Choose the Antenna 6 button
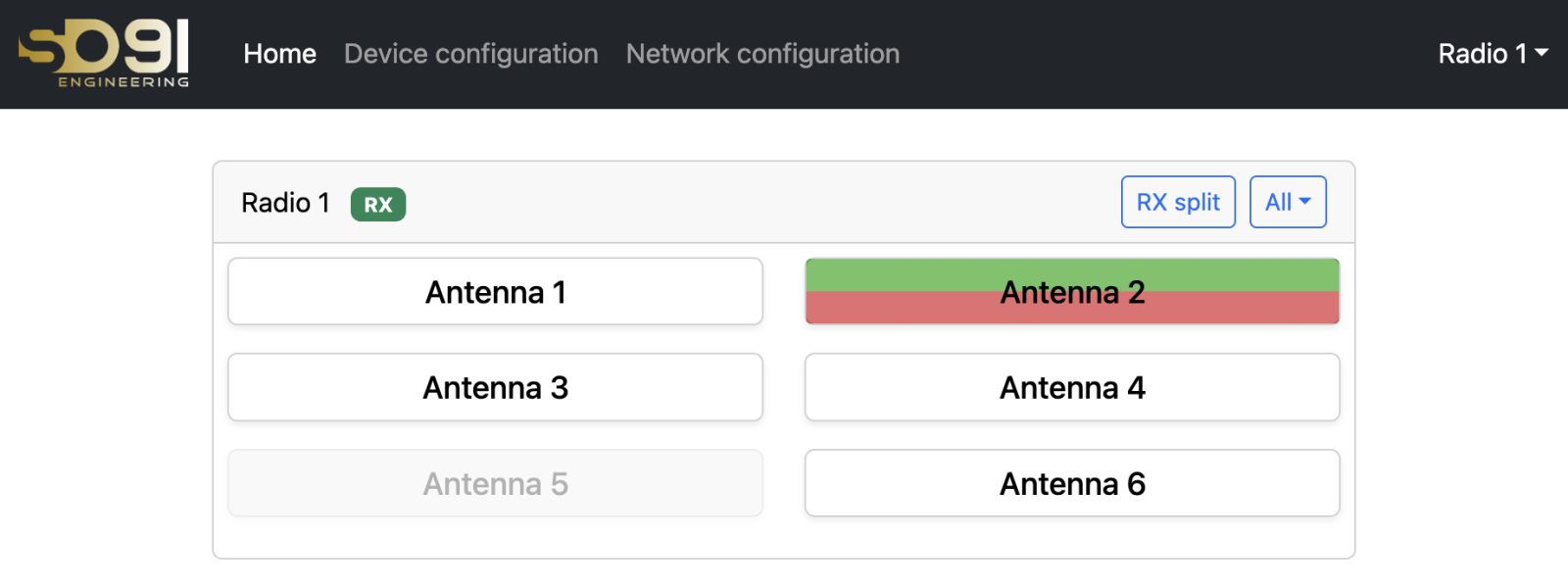This screenshot has width=1568, height=586. point(1072,483)
